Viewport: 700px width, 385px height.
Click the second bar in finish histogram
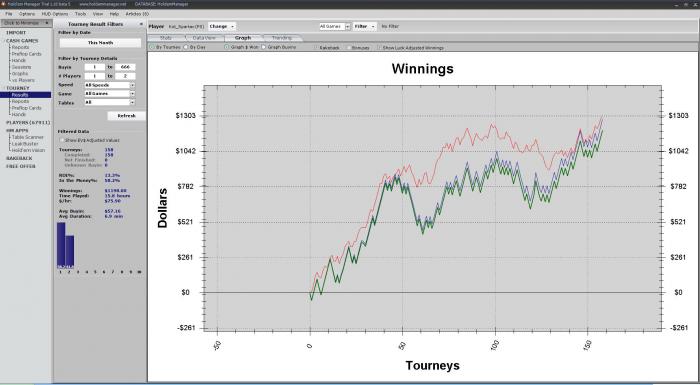(70, 252)
